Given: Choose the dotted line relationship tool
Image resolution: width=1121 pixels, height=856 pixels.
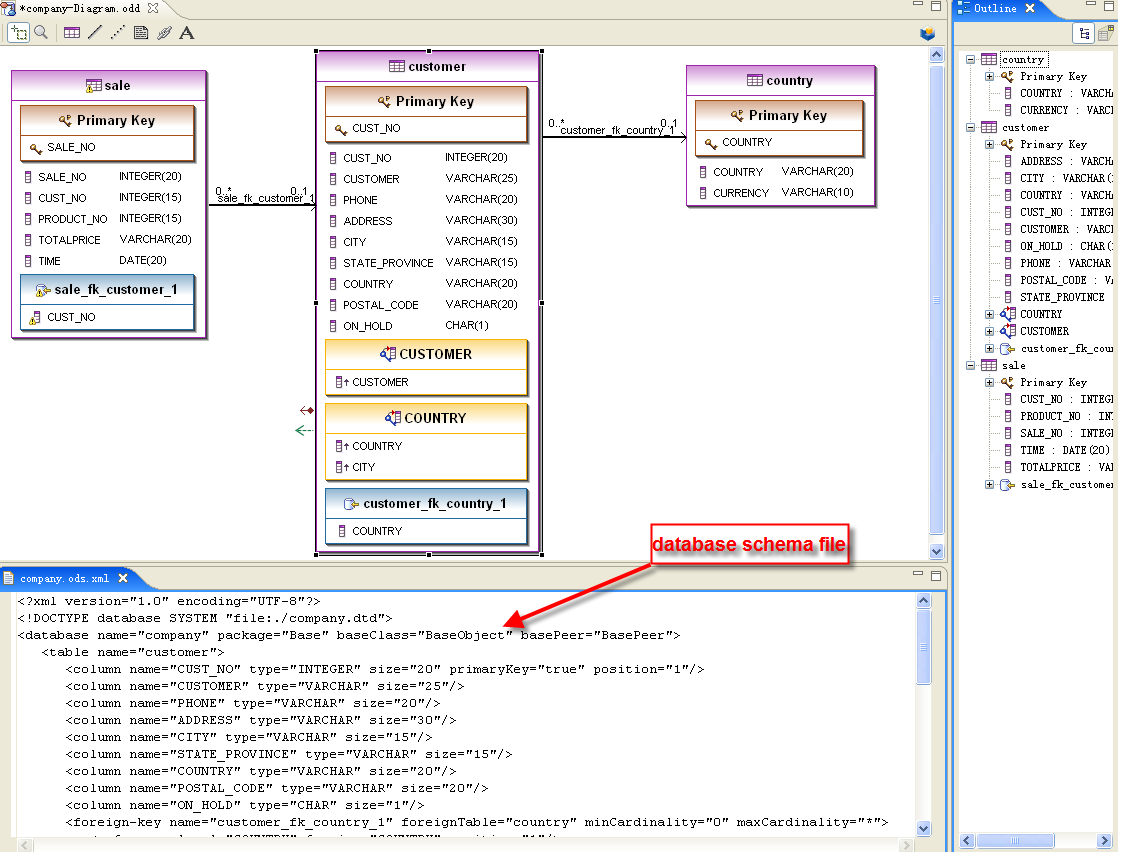Looking at the screenshot, I should coord(118,33).
